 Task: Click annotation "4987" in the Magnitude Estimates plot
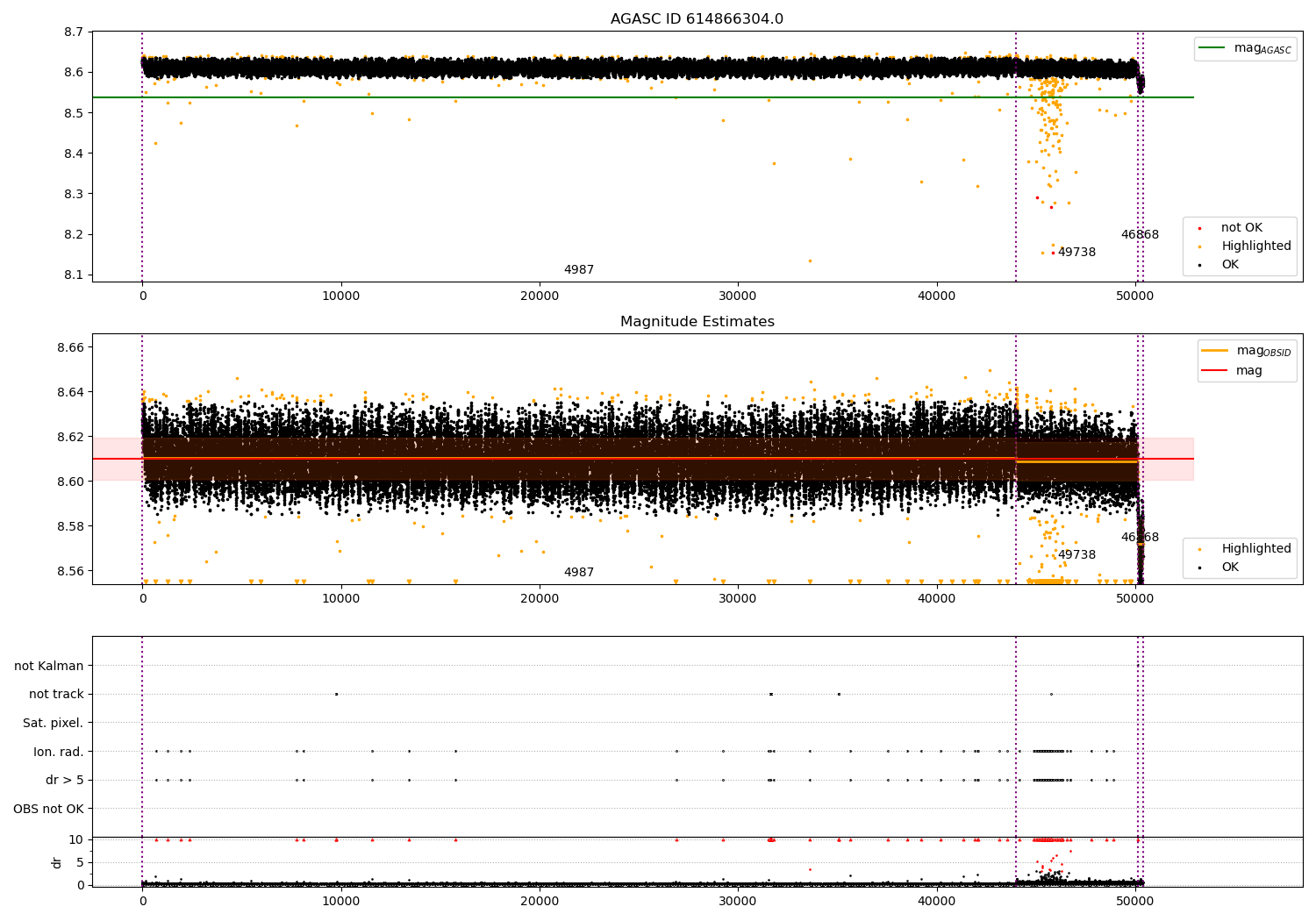pyautogui.click(x=579, y=573)
